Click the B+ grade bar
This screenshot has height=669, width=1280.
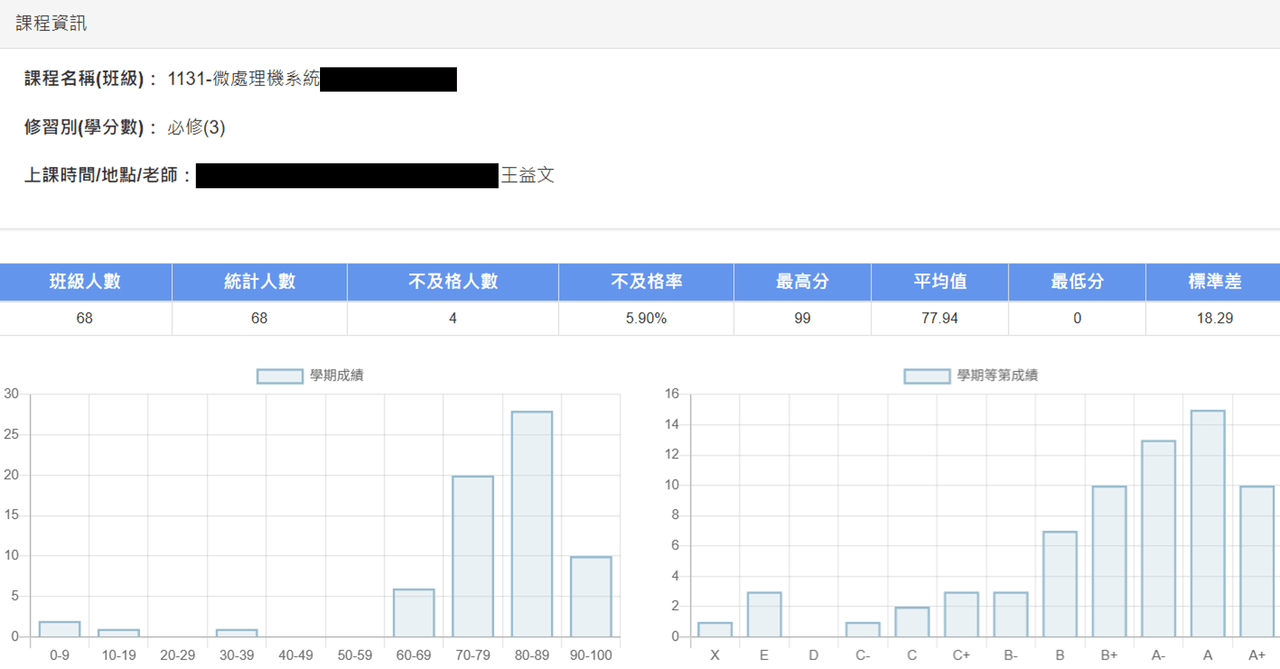1109,561
